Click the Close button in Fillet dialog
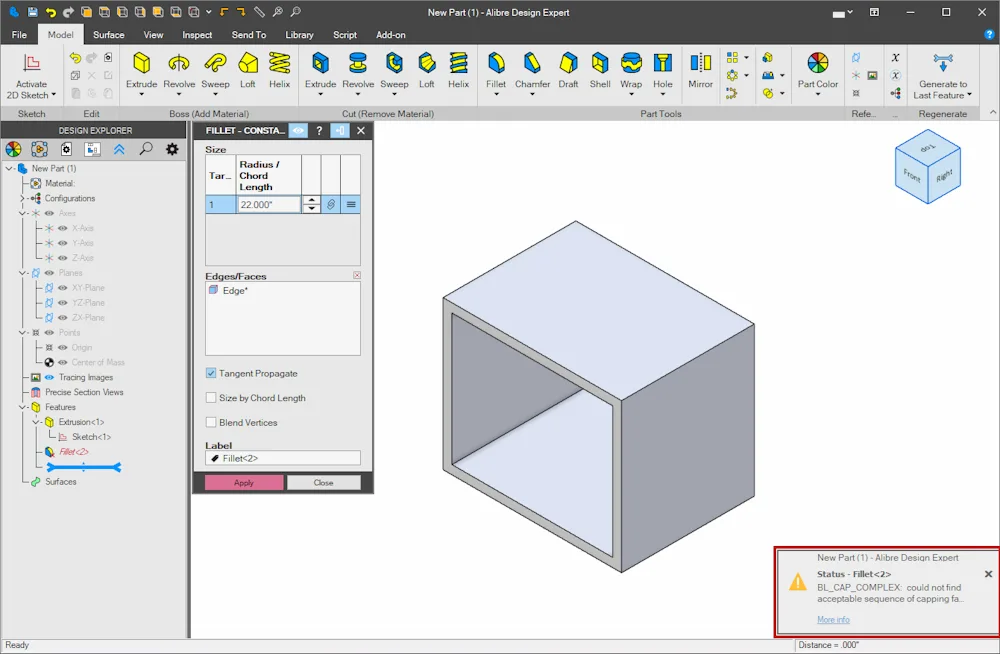 (323, 482)
